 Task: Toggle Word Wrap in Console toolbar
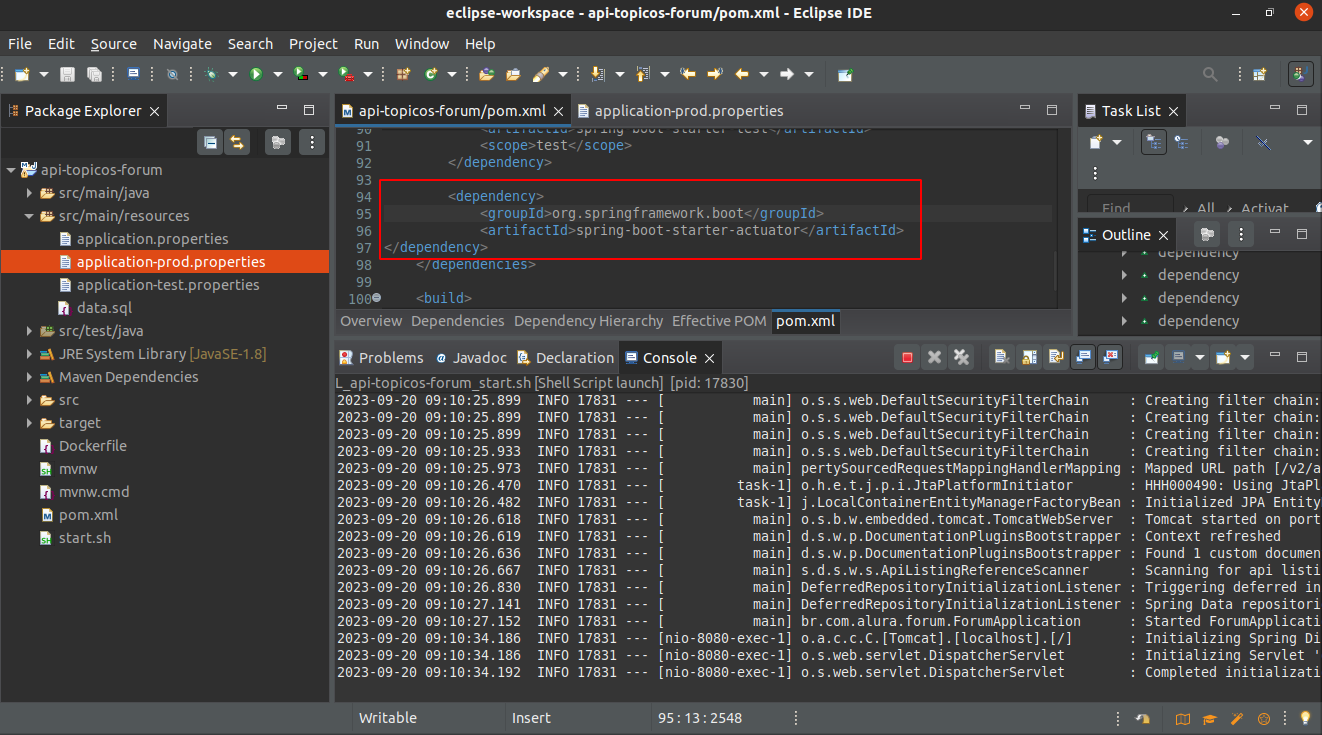[1055, 357]
